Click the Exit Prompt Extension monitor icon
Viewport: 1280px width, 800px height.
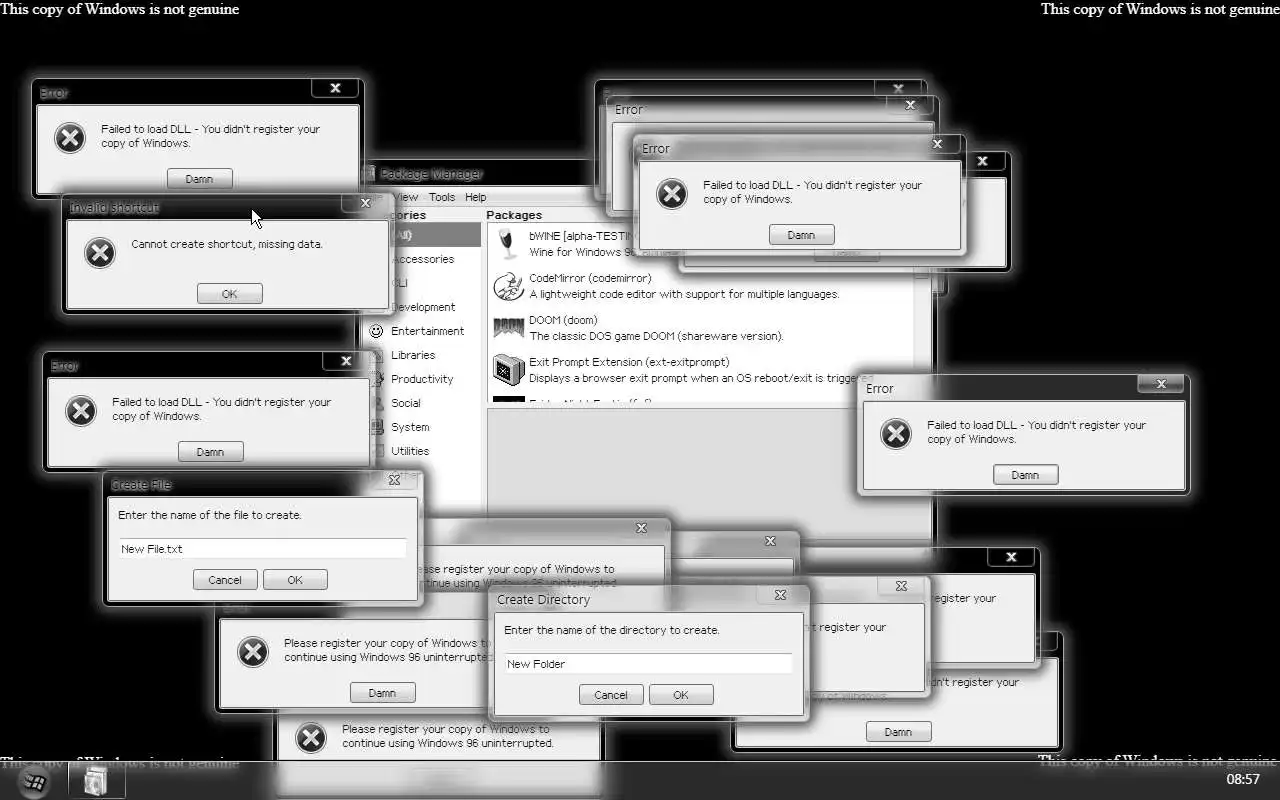click(x=508, y=370)
